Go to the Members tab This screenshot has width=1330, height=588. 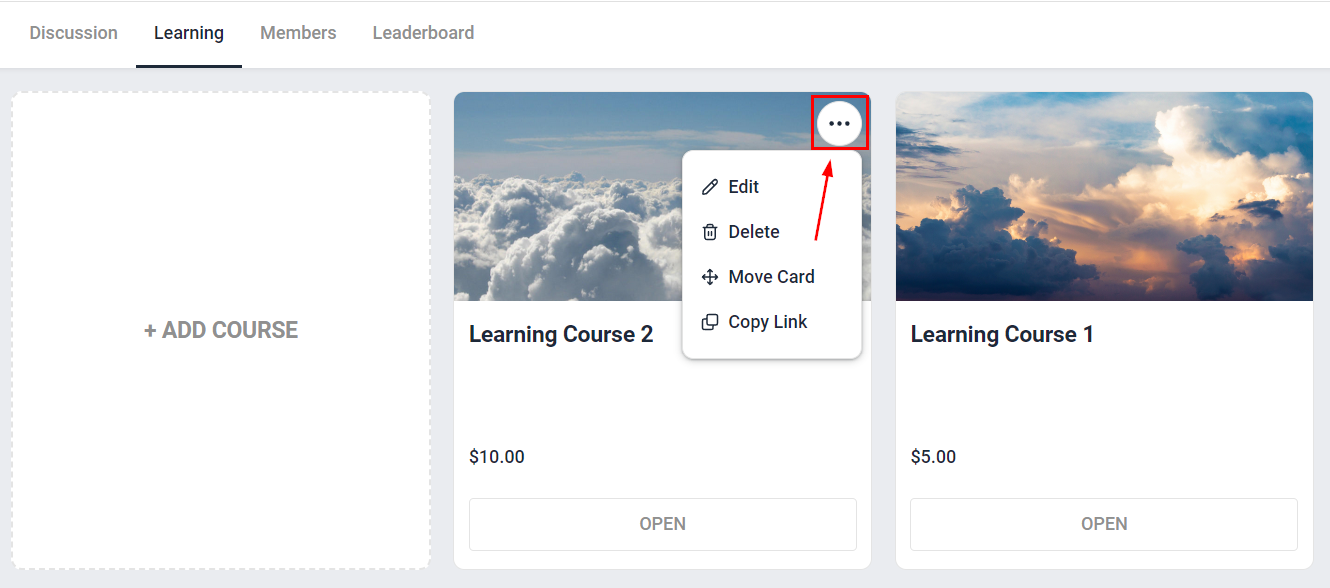click(x=298, y=33)
